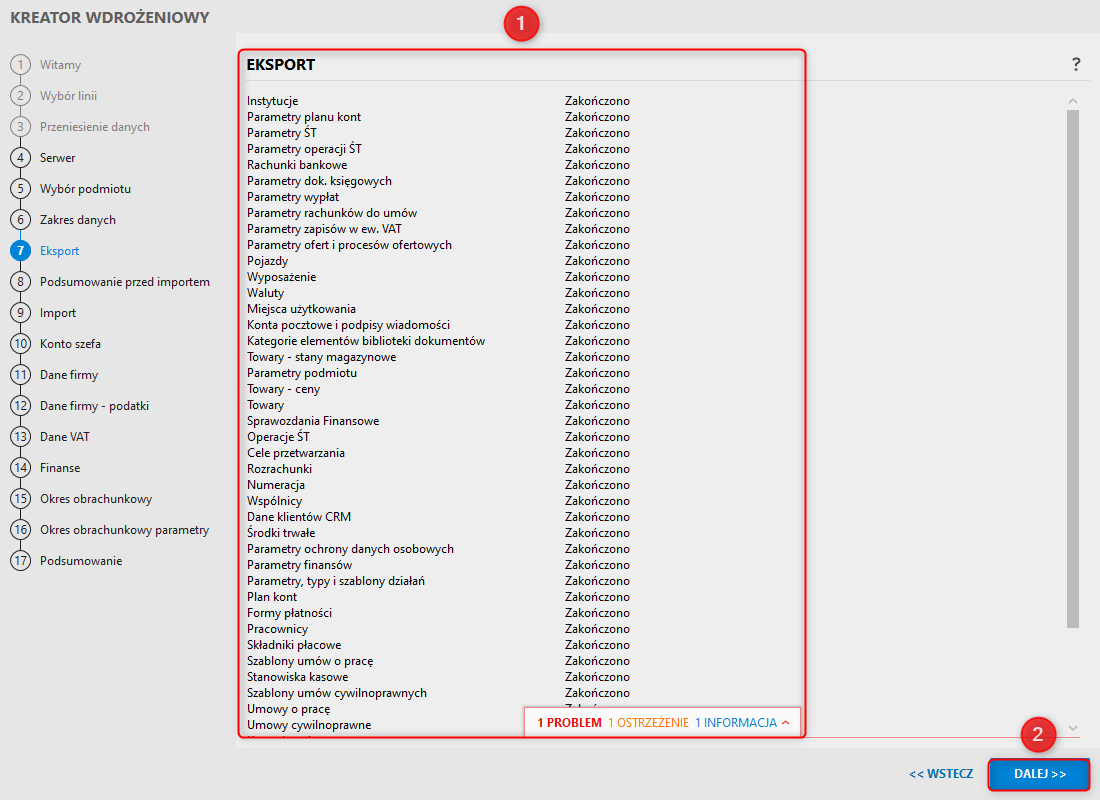1100x800 pixels.
Task: Select the Operacje ŚT row
Action: tap(438, 436)
